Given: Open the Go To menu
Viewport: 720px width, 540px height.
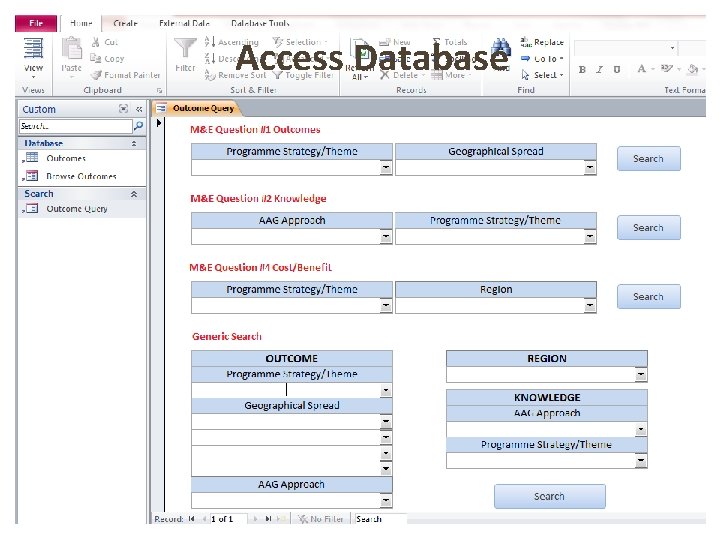Looking at the screenshot, I should (542, 59).
